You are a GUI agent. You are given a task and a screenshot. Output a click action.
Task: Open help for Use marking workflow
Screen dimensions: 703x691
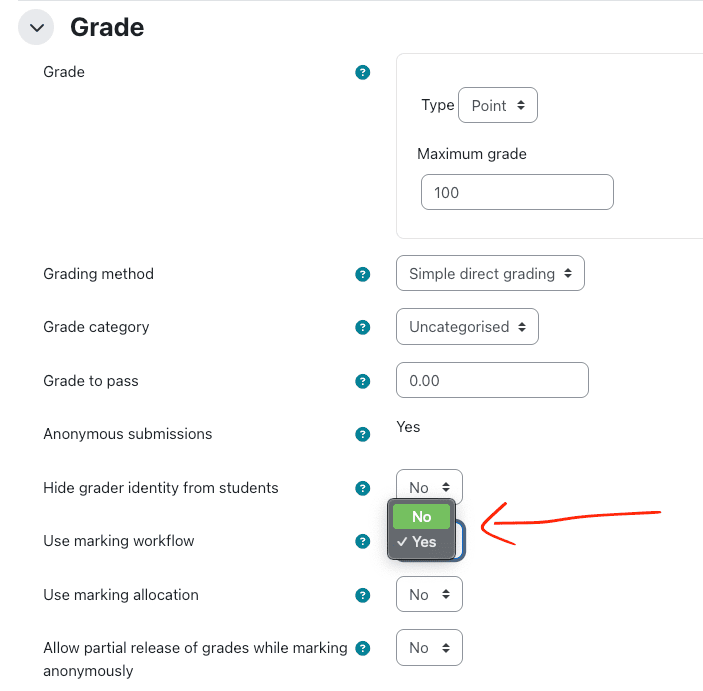[x=363, y=541]
